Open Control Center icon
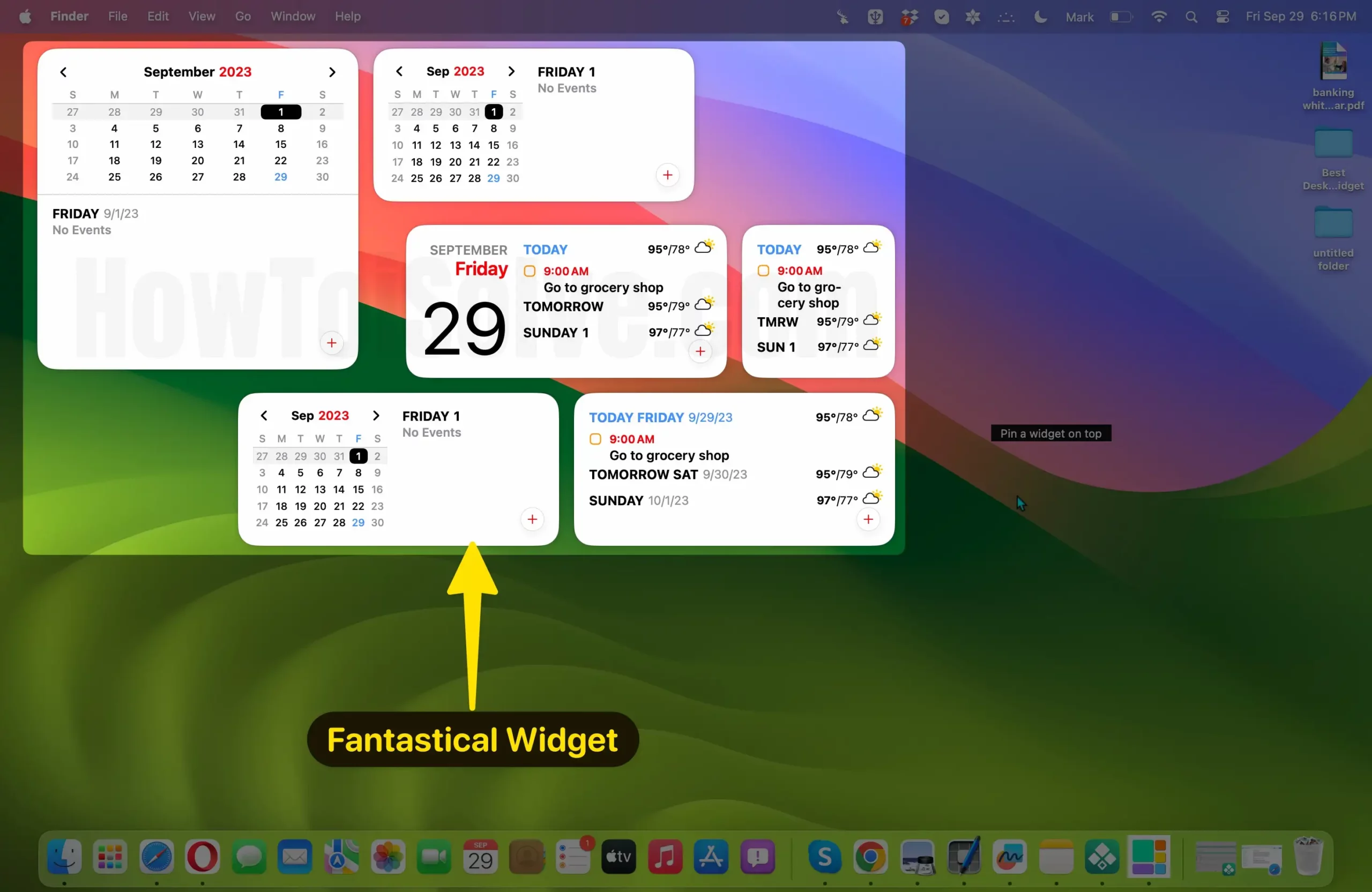1372x892 pixels. 1222,17
